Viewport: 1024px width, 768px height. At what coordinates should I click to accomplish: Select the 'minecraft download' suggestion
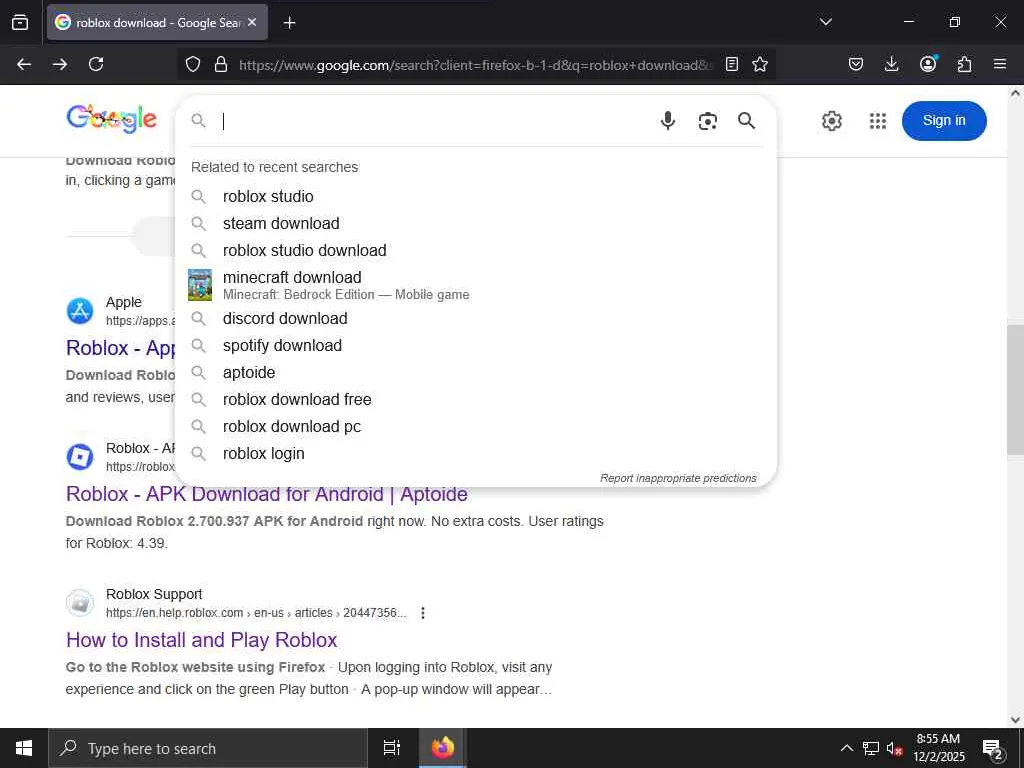point(476,285)
